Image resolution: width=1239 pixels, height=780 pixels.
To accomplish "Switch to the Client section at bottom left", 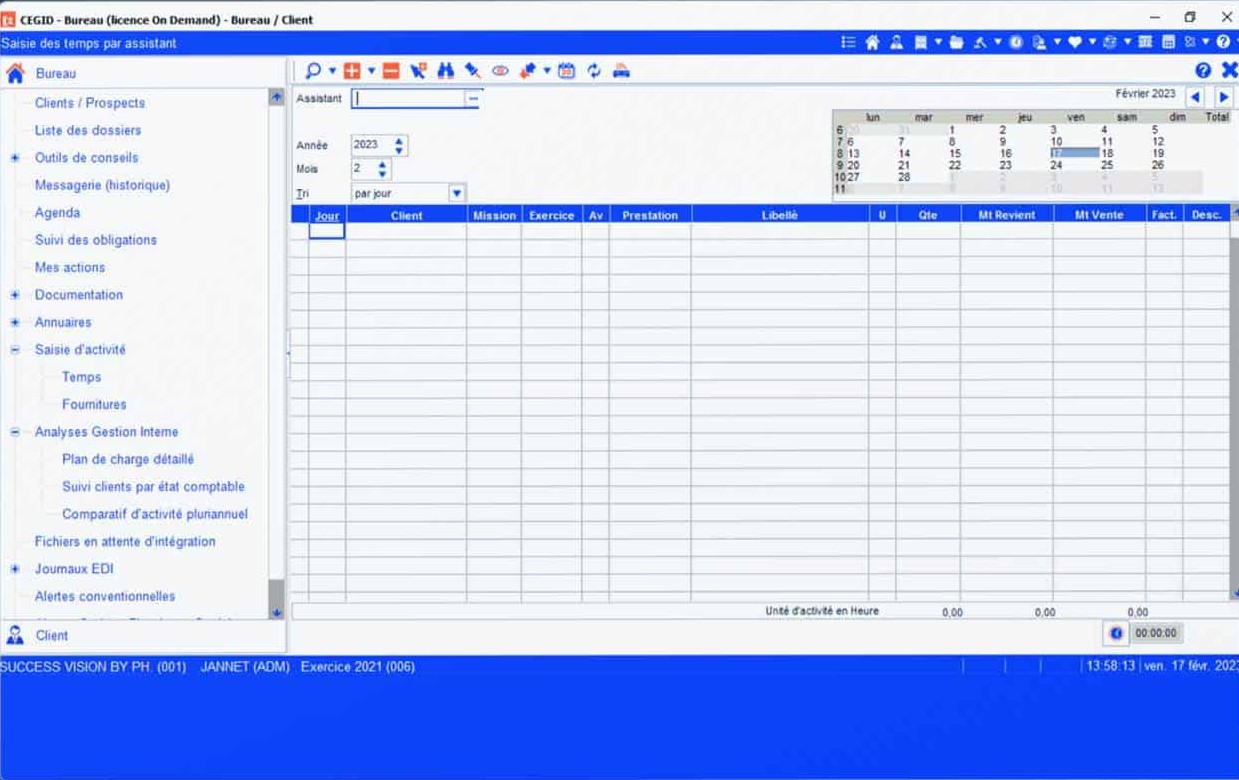I will pyautogui.click(x=52, y=635).
